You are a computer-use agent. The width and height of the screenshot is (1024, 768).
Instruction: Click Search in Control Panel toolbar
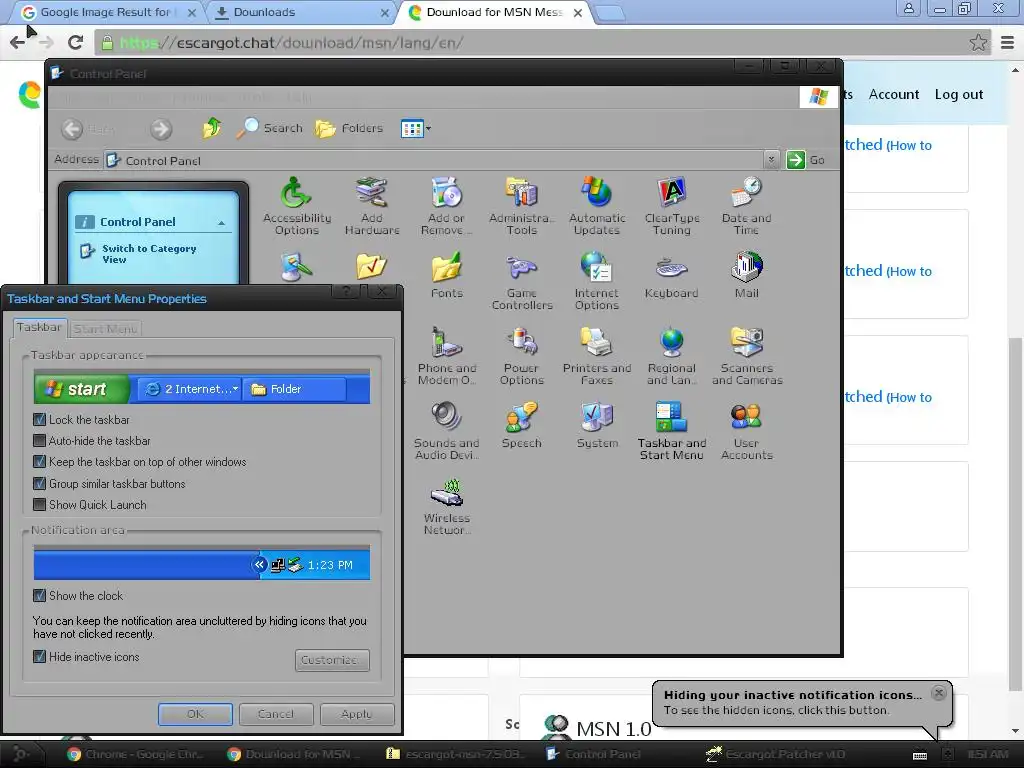[x=269, y=128]
